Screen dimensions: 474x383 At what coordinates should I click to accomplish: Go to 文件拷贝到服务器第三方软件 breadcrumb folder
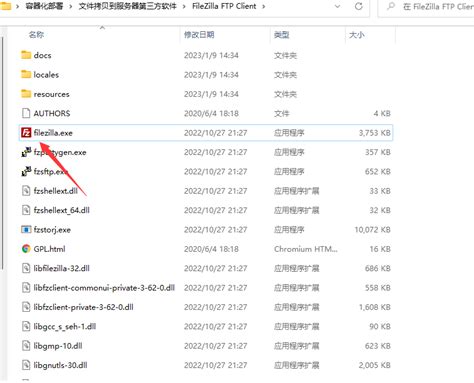(x=127, y=6)
